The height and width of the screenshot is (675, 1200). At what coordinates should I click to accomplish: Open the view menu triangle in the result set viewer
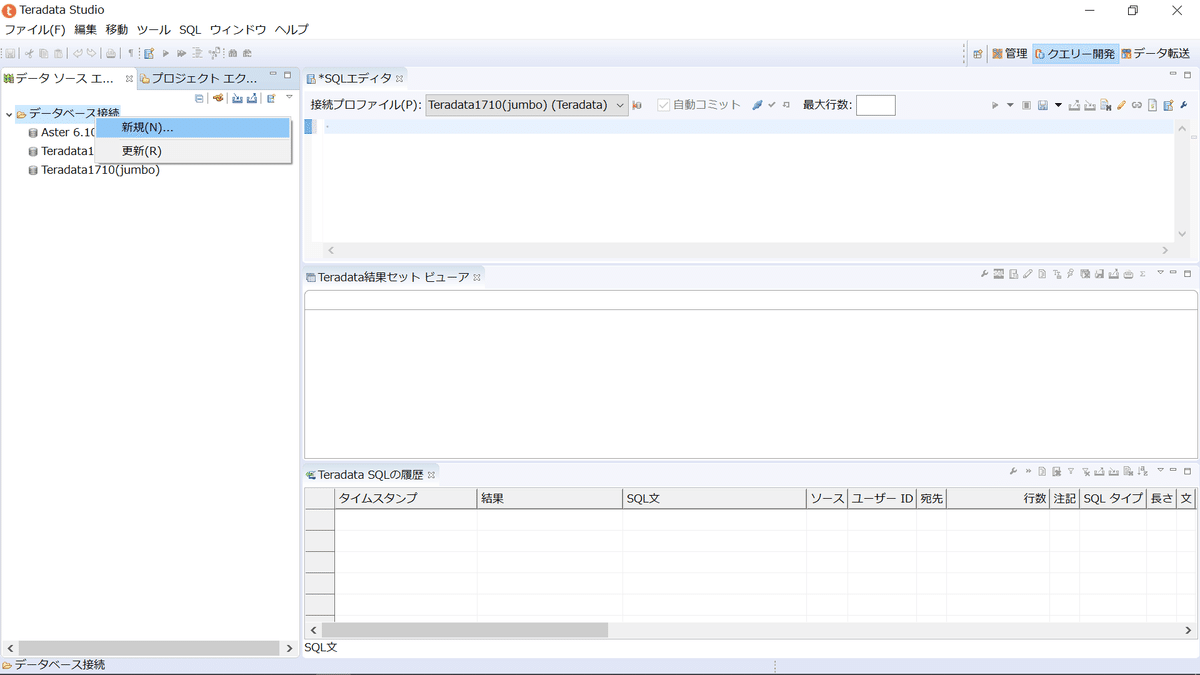(1160, 271)
